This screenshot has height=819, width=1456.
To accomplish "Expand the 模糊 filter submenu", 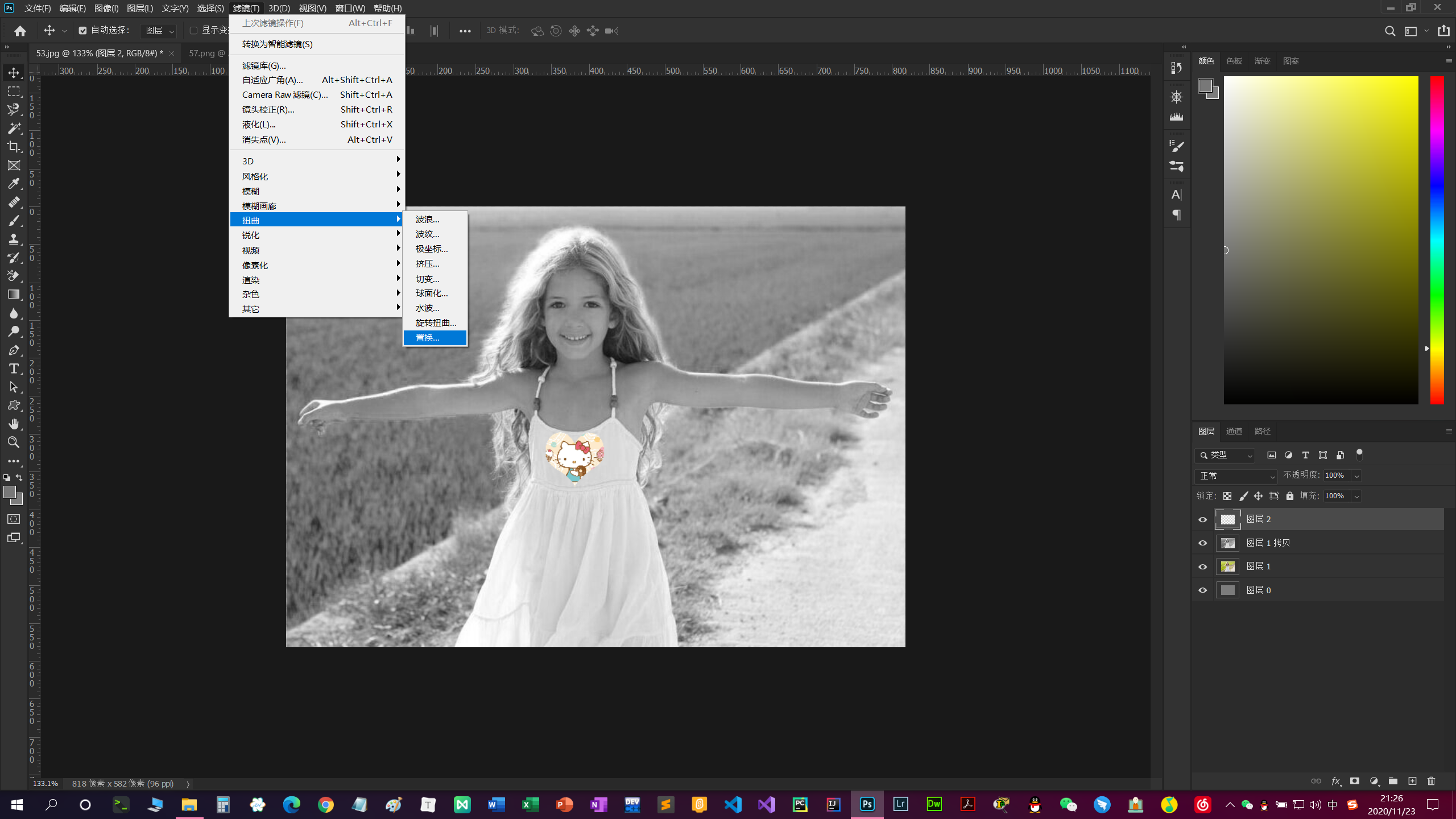I will pyautogui.click(x=317, y=191).
